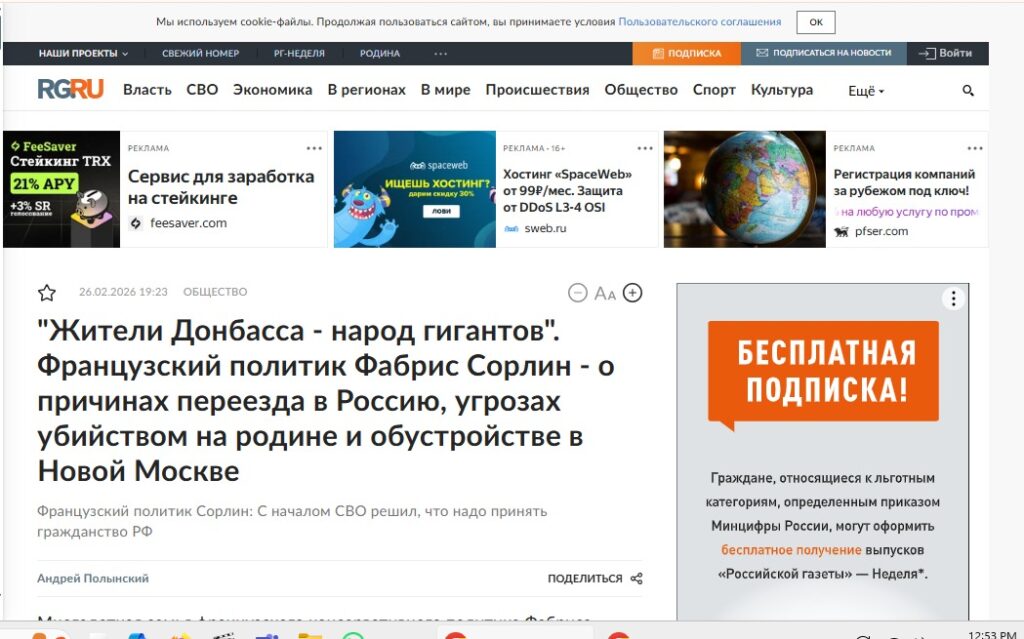Image resolution: width=1024 pixels, height=639 pixels.
Task: Click Войти to sign in
Action: [x=945, y=53]
